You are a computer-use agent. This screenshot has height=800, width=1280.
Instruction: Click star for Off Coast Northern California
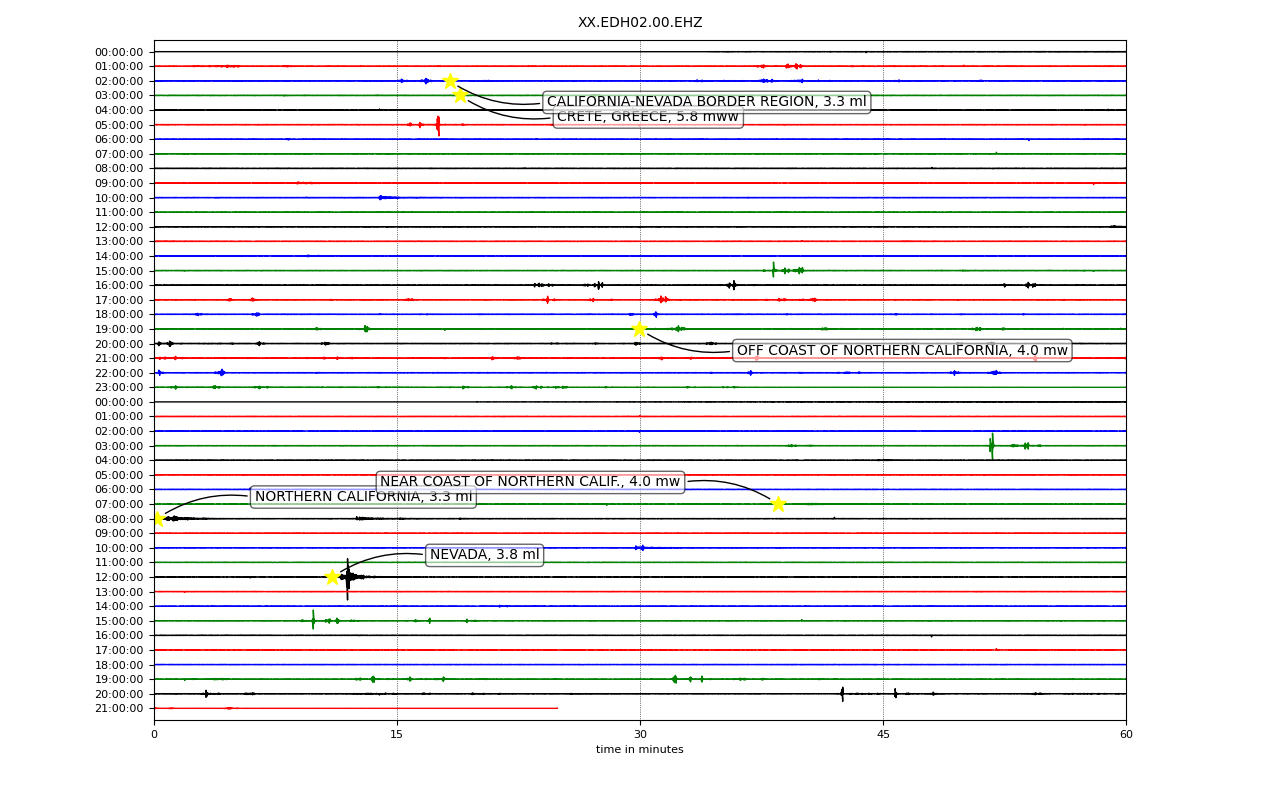tap(639, 329)
